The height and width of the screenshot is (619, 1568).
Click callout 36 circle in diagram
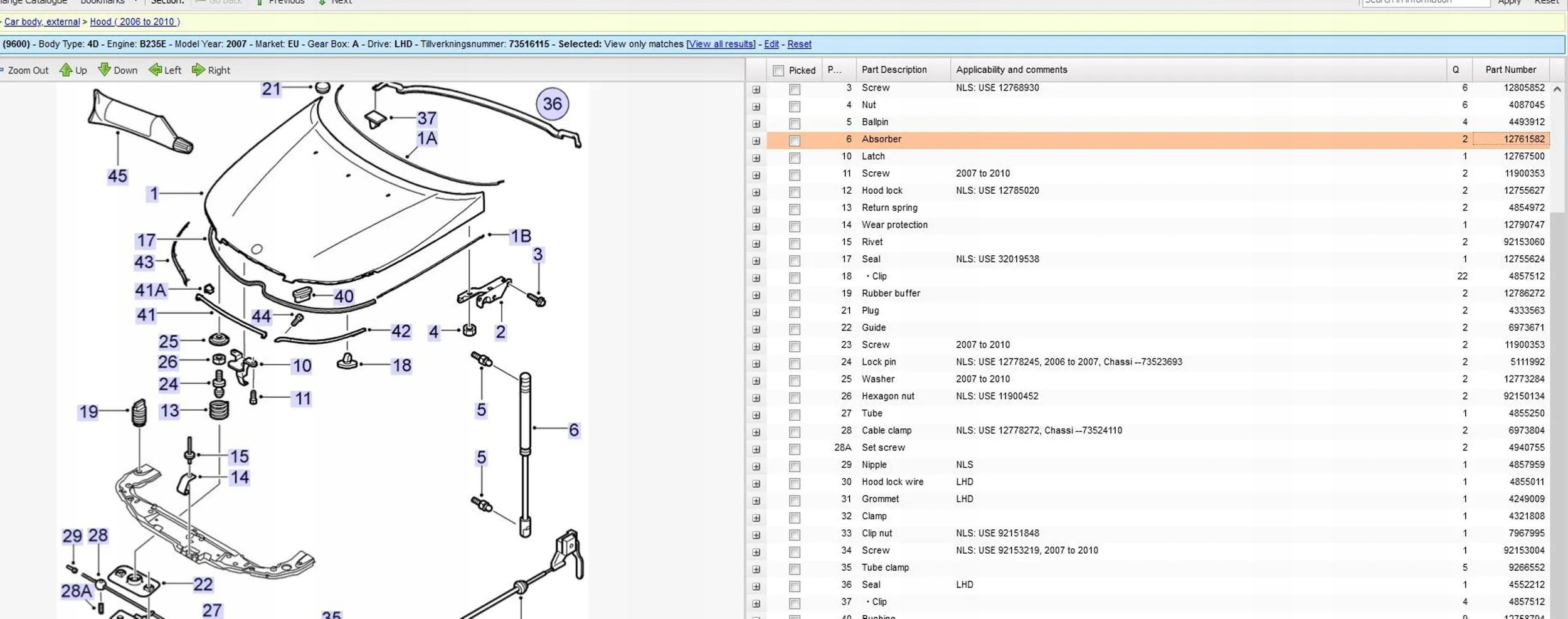552,104
